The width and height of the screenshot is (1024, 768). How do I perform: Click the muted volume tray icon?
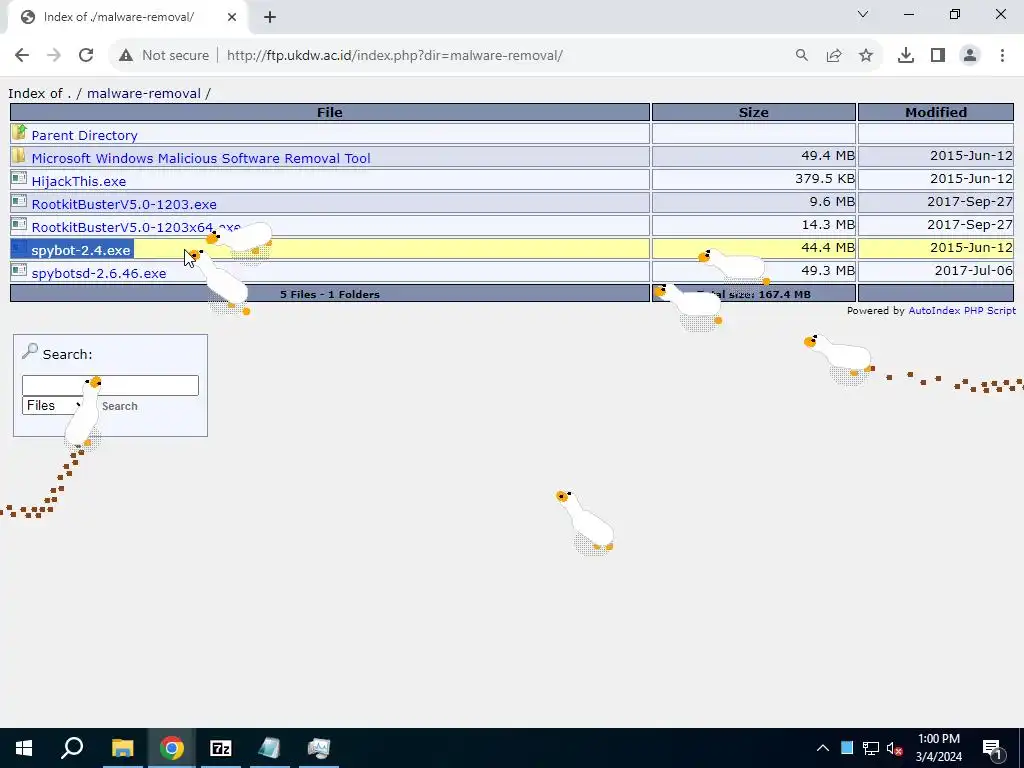[894, 748]
